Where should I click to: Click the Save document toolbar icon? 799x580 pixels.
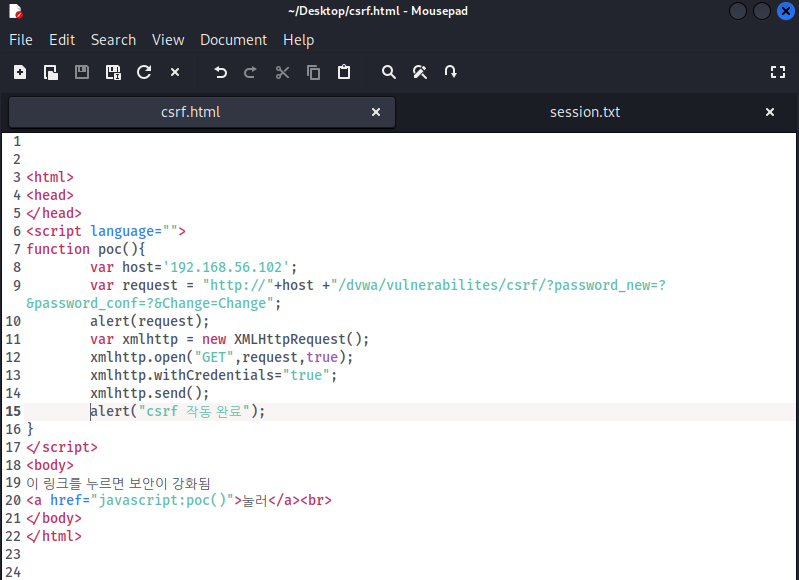click(82, 72)
